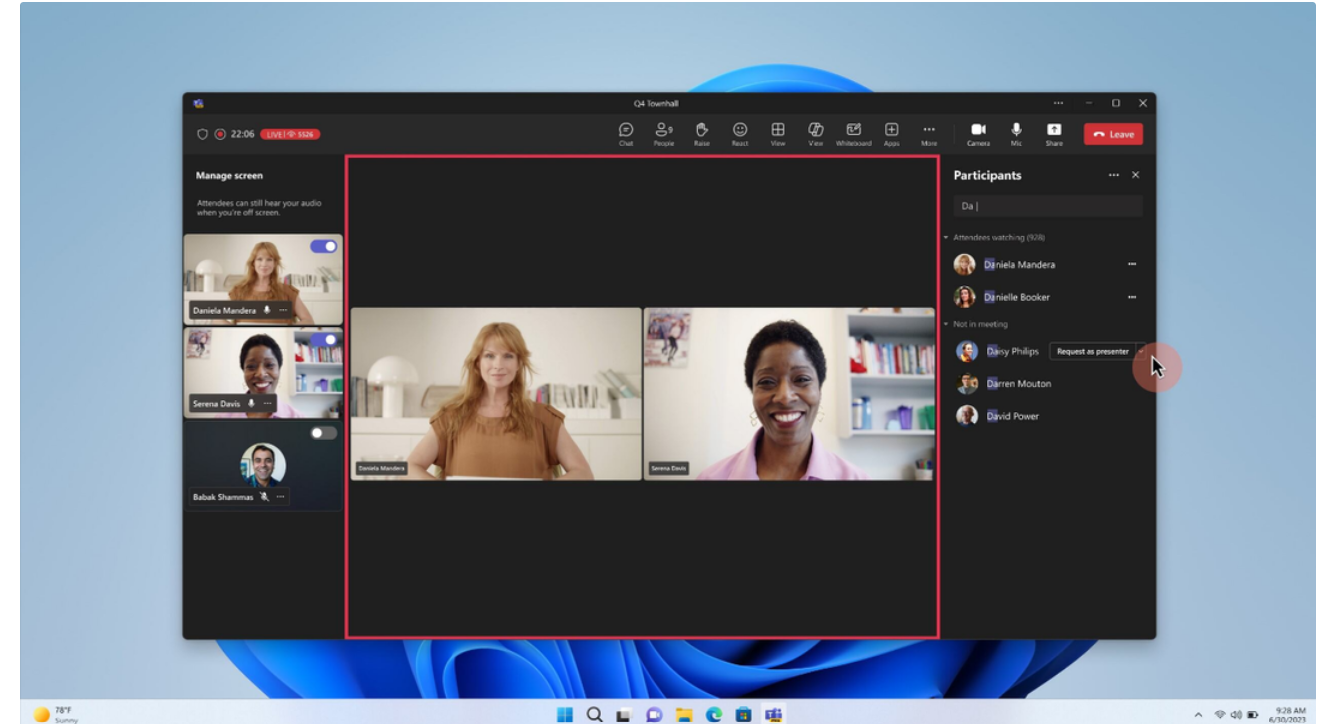1317x724 pixels.
Task: Open title bar more options ellipsis
Action: pos(1058,103)
